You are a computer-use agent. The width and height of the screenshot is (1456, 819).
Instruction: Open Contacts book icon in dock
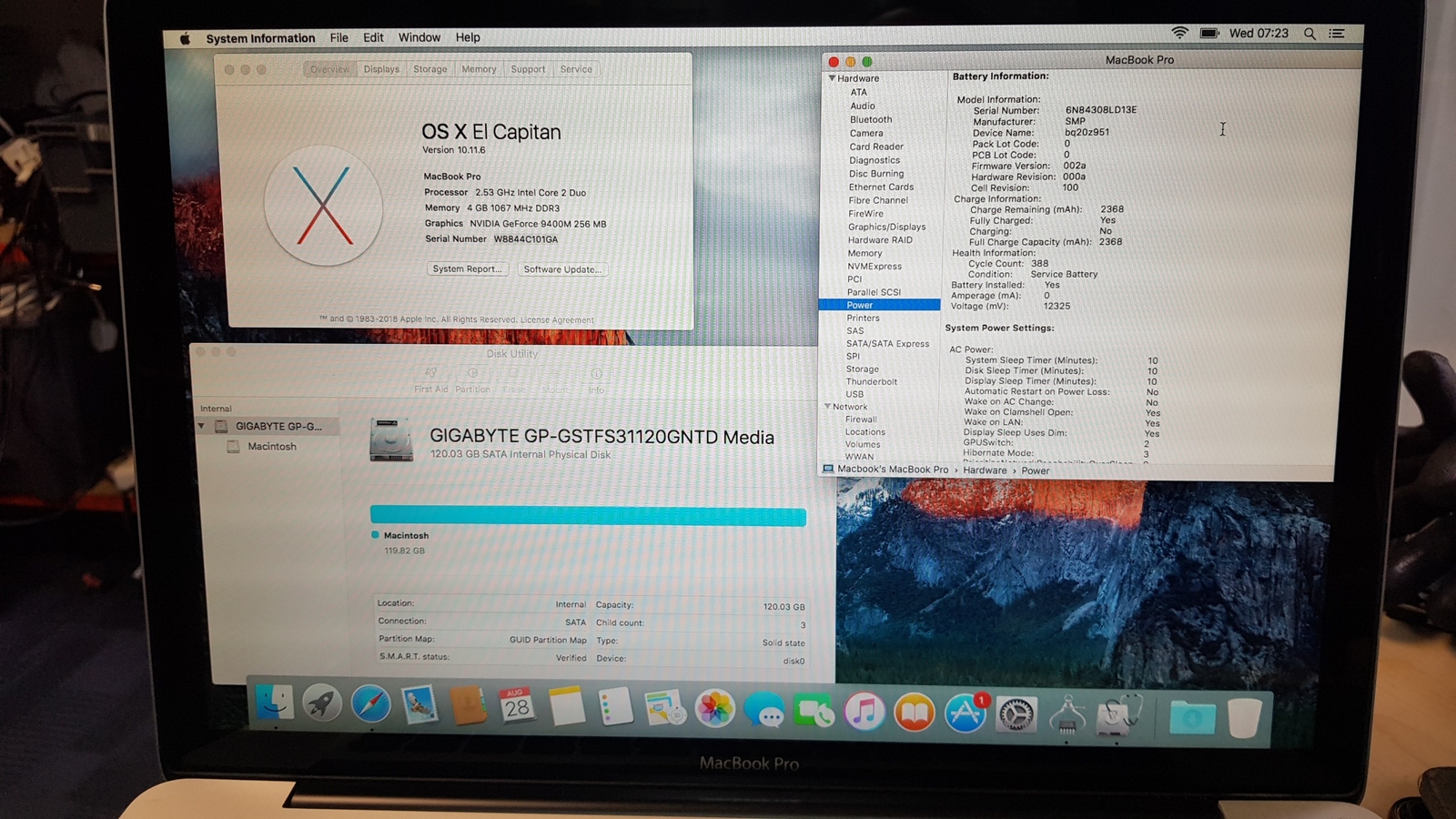469,706
